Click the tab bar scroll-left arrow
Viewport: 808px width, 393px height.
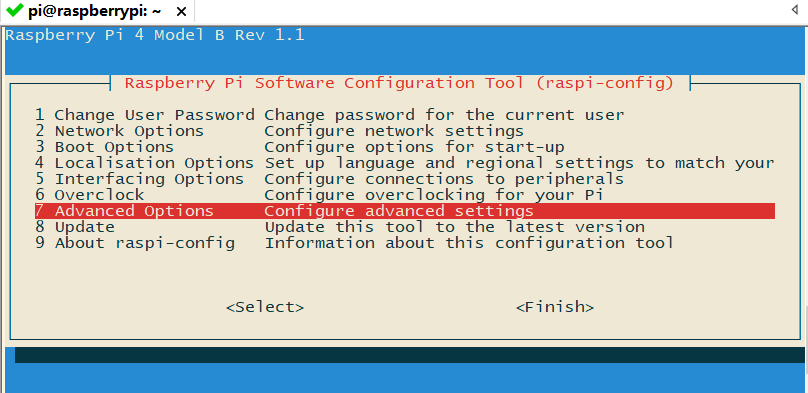[795, 10]
